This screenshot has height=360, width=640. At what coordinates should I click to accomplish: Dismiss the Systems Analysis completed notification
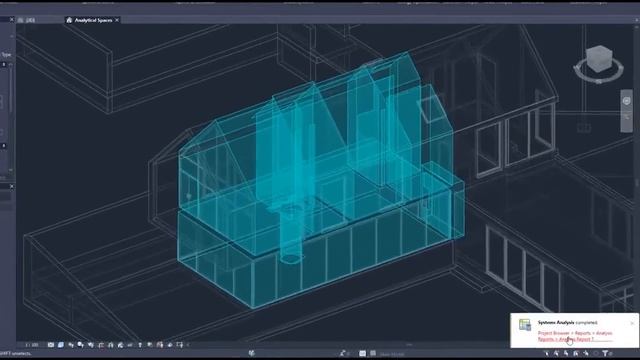[632, 323]
